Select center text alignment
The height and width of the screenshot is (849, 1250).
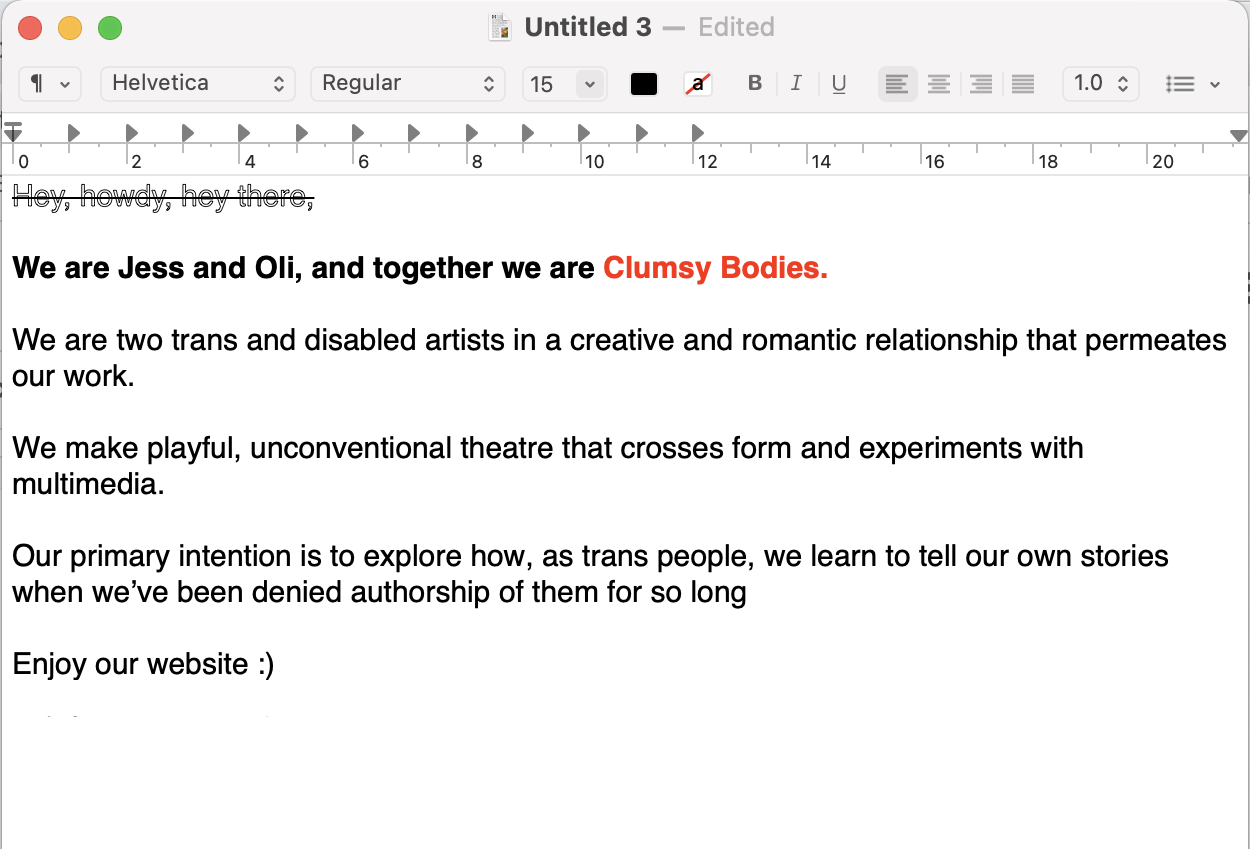coord(938,84)
